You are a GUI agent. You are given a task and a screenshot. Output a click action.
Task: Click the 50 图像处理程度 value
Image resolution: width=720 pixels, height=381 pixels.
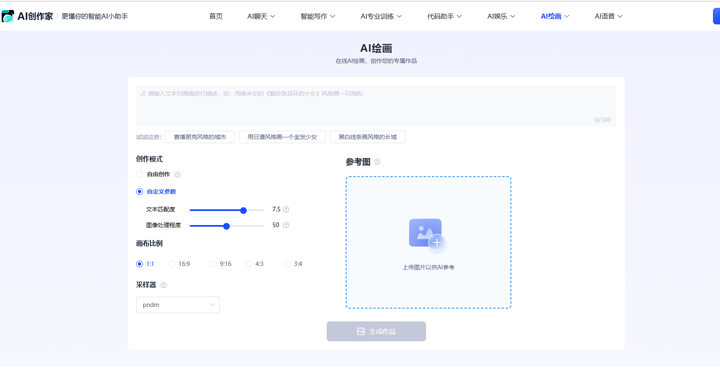pos(276,225)
